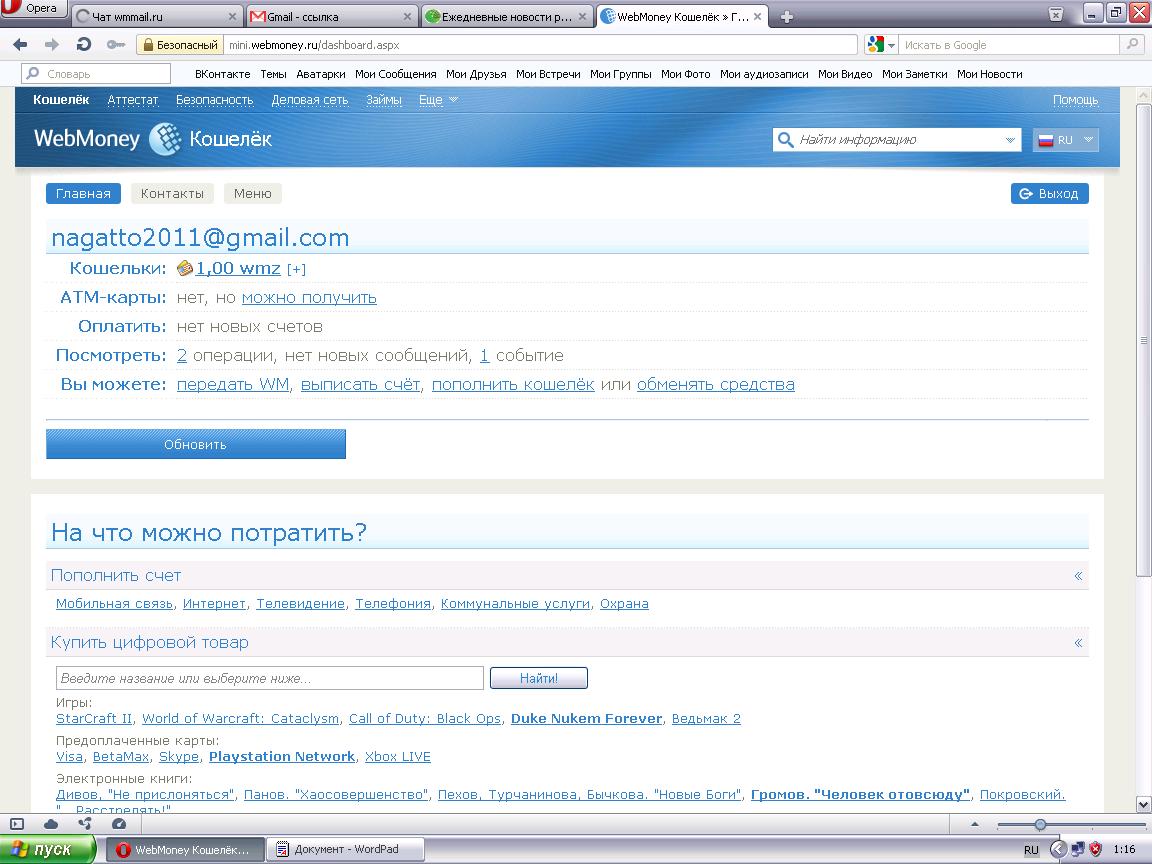Close the Gmail - ссылка tab

(408, 16)
